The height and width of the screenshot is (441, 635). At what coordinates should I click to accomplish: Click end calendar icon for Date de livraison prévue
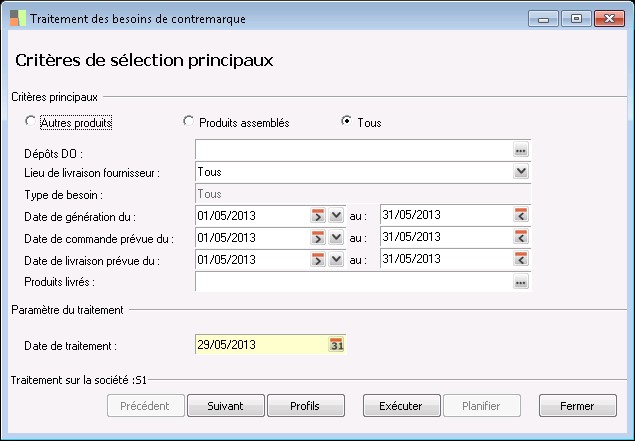pos(520,260)
